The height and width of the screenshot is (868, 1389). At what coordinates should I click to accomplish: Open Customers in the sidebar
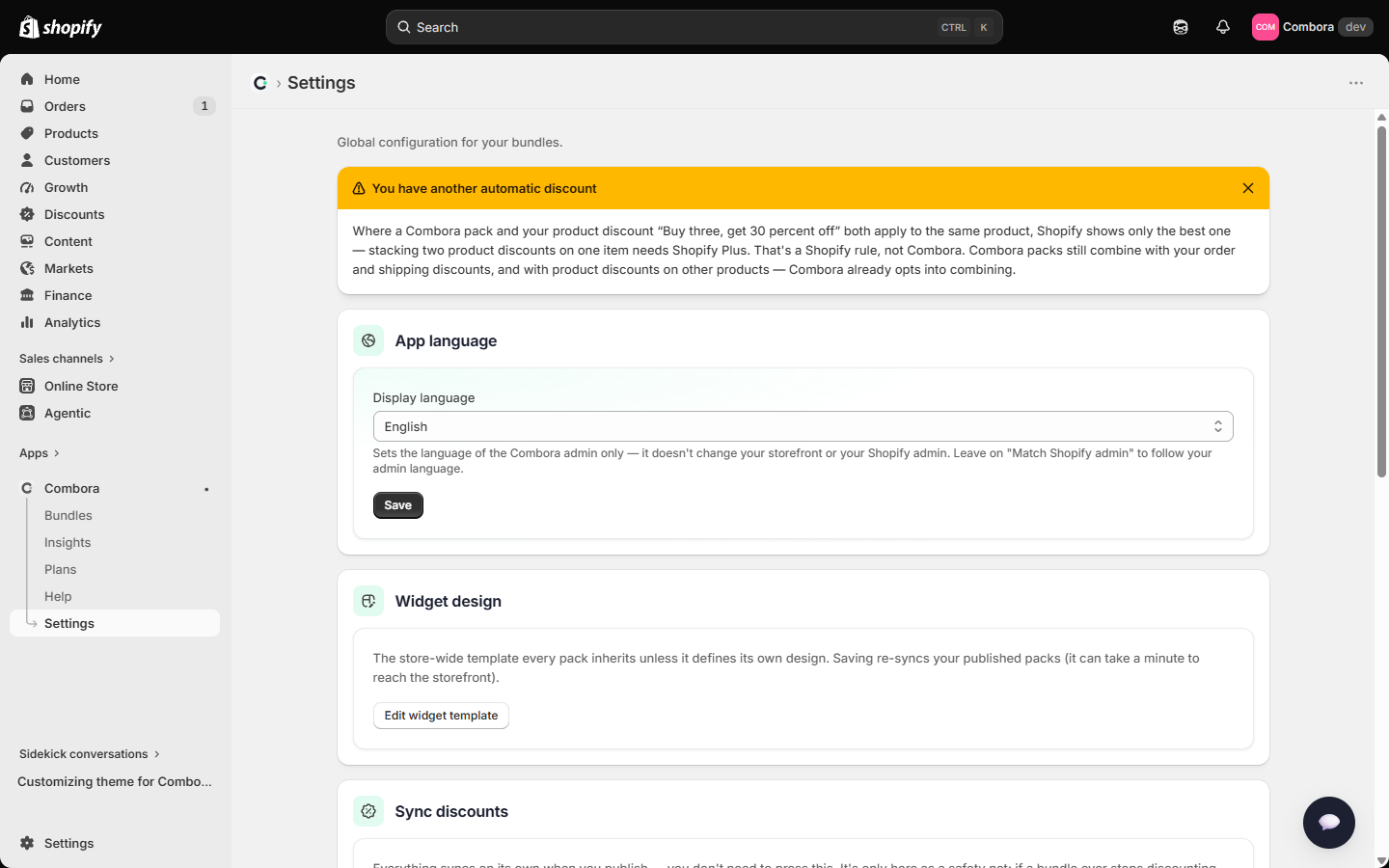[115, 160]
